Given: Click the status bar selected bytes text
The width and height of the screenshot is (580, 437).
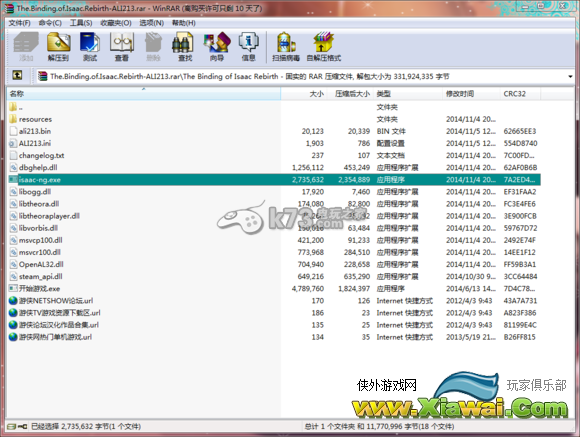Looking at the screenshot, I should pos(86,426).
